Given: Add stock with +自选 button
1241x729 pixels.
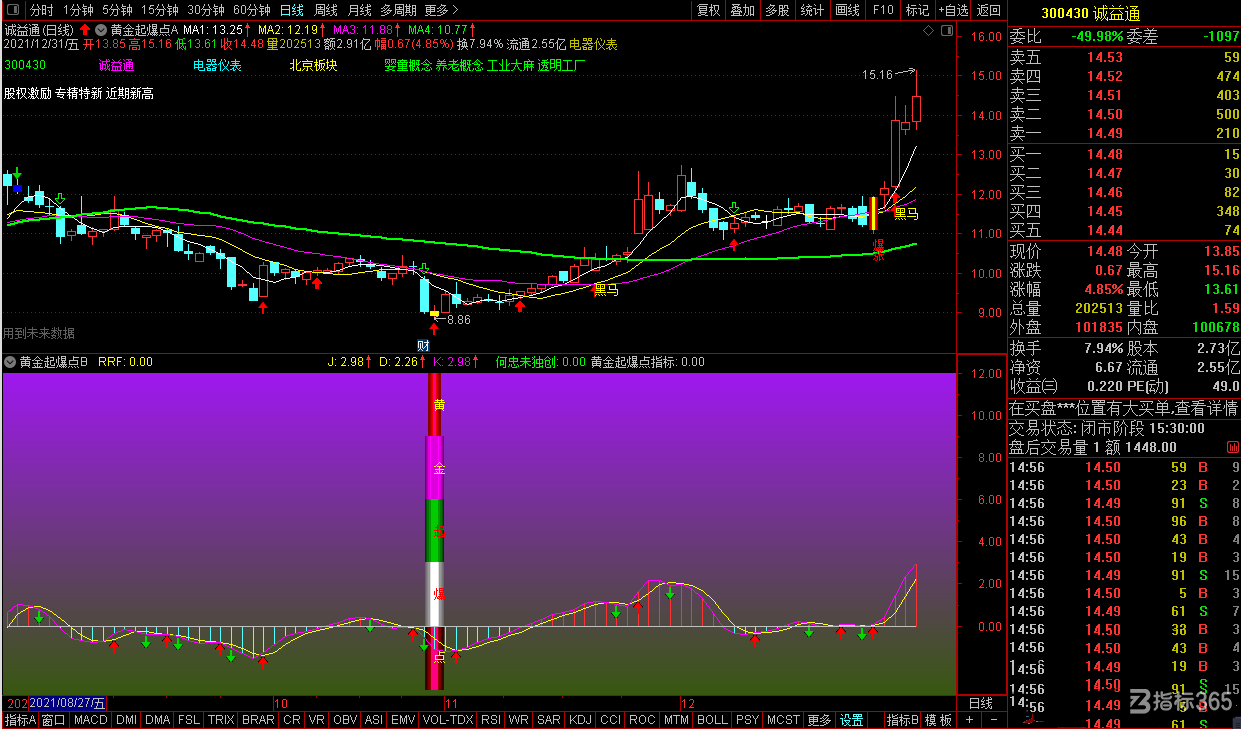Looking at the screenshot, I should tap(952, 10).
